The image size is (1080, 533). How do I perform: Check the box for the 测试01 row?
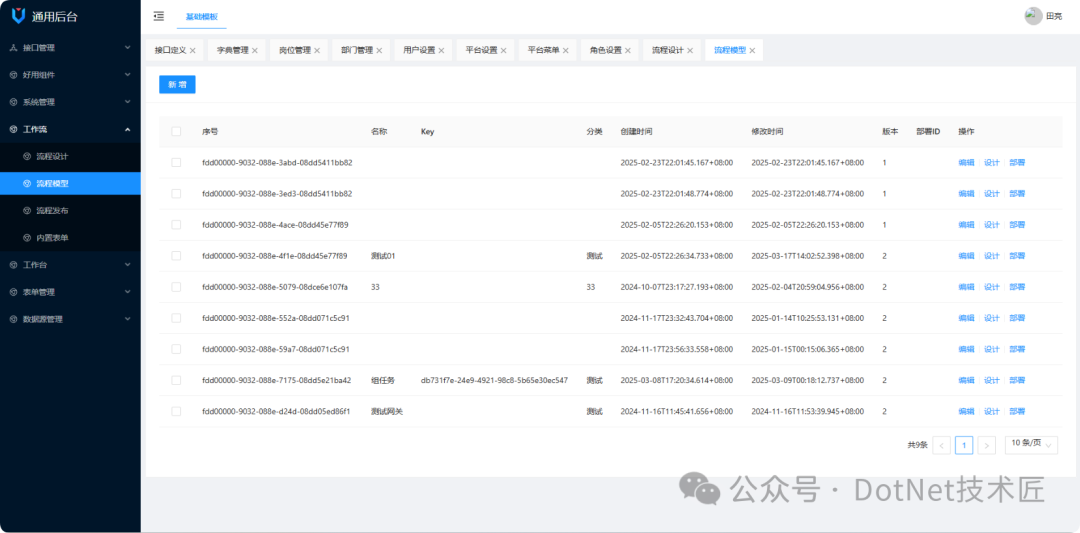(x=176, y=256)
